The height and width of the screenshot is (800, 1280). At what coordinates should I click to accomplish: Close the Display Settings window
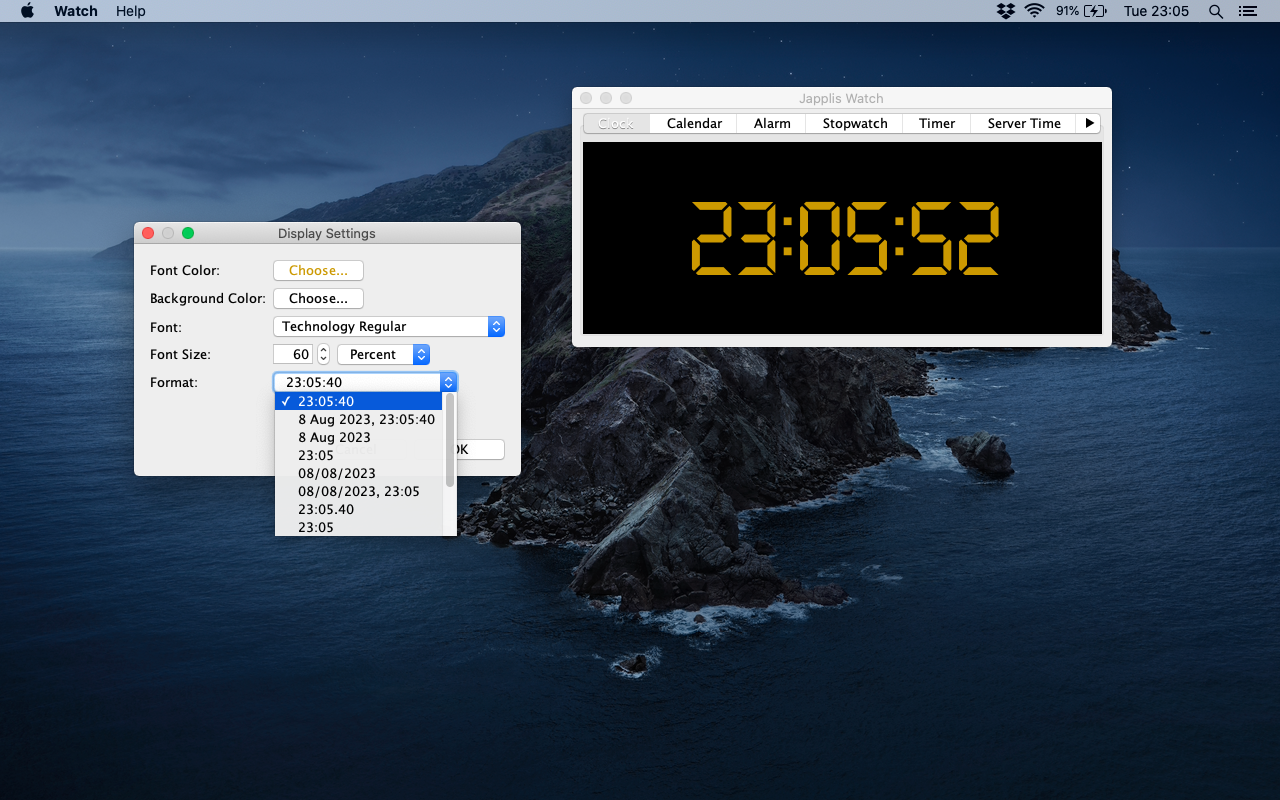tap(148, 233)
